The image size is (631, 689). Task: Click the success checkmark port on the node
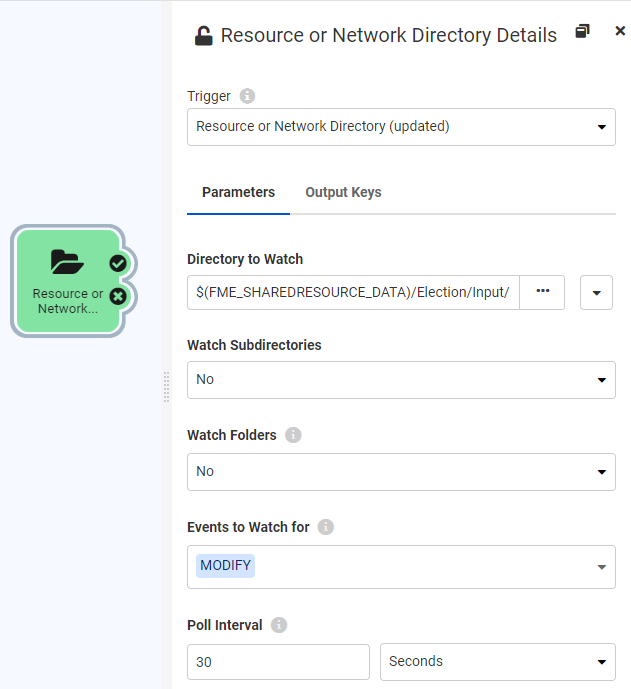pos(118,264)
